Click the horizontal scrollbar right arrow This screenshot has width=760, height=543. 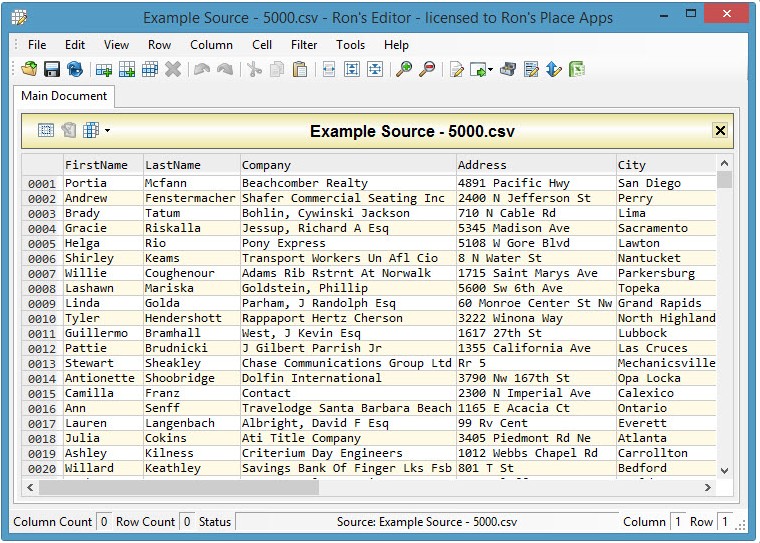[708, 487]
